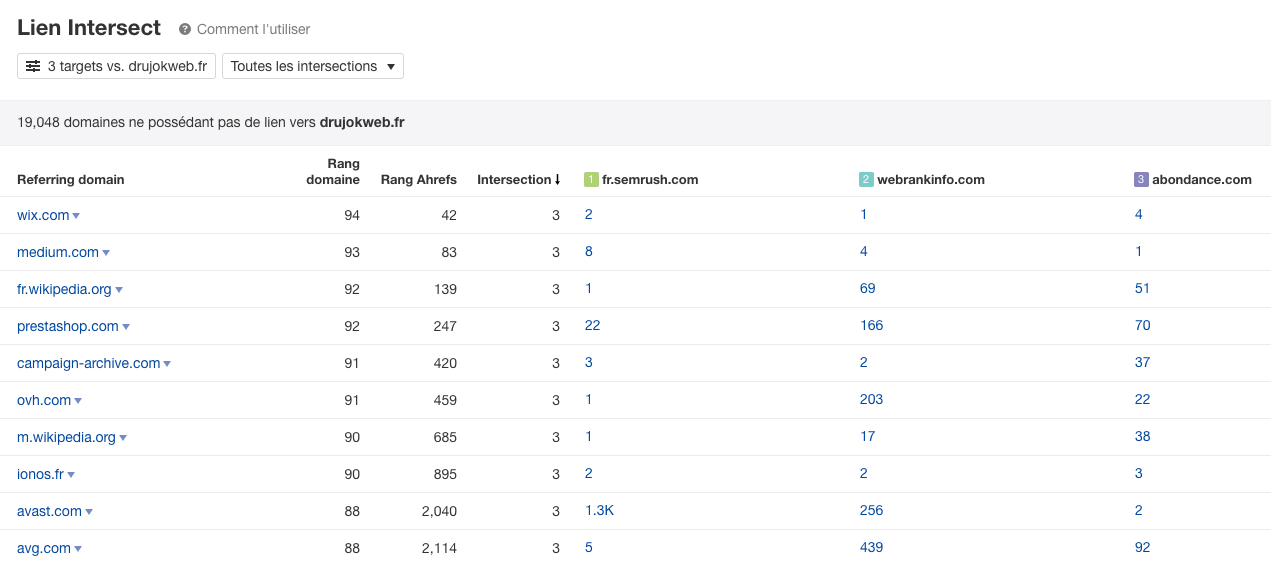
Task: Click Rang Ahrefs value 2,040 for avast.com
Action: click(x=439, y=511)
